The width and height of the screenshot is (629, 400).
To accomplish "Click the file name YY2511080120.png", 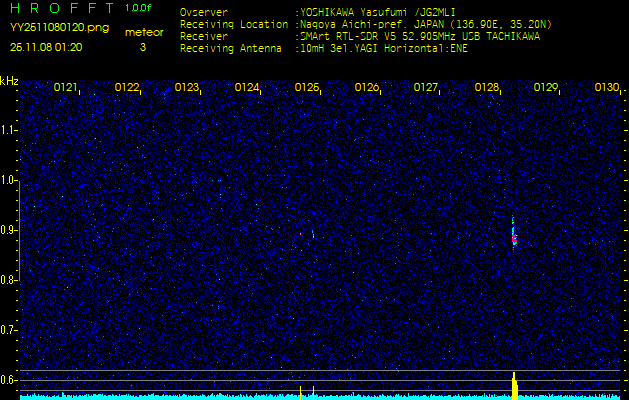I will (59, 28).
